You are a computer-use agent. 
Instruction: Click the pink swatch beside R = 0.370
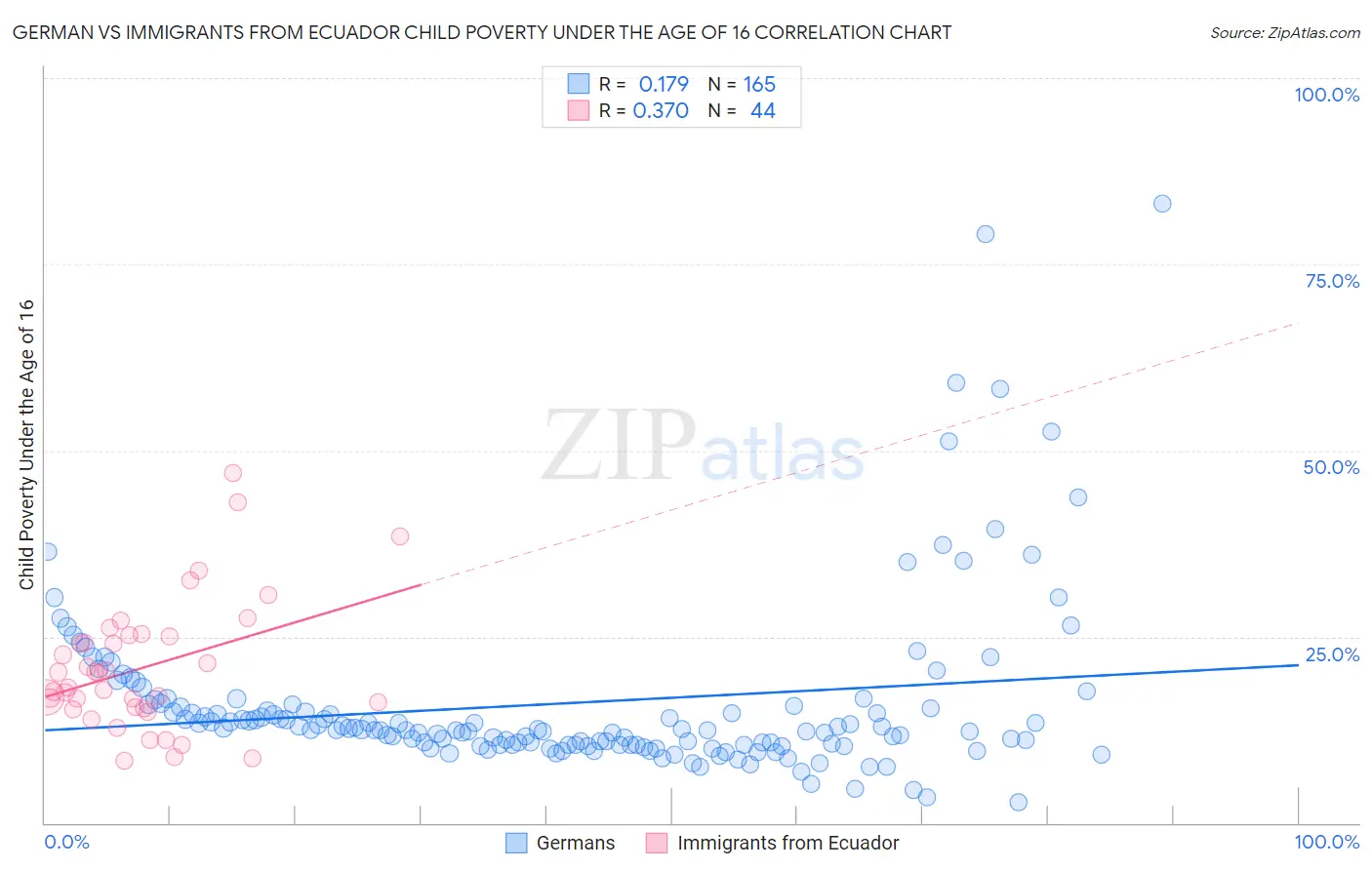point(579,110)
